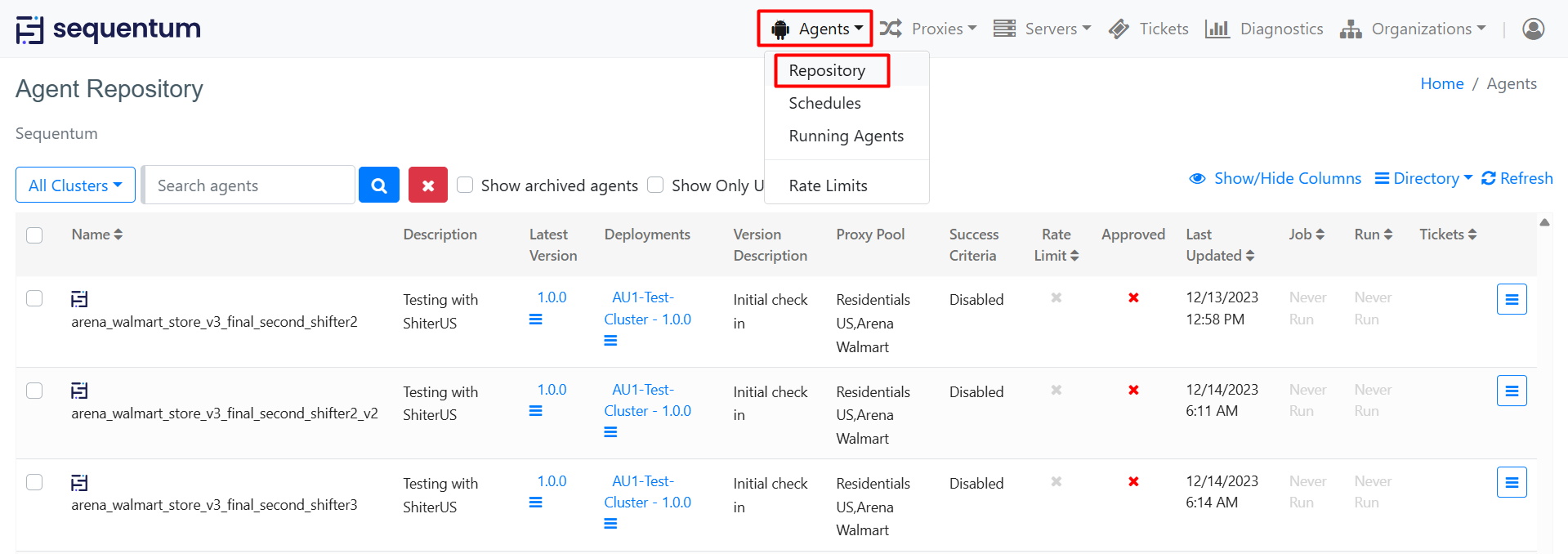This screenshot has width=1568, height=554.
Task: Expand the All Clusters dropdown
Action: [75, 185]
